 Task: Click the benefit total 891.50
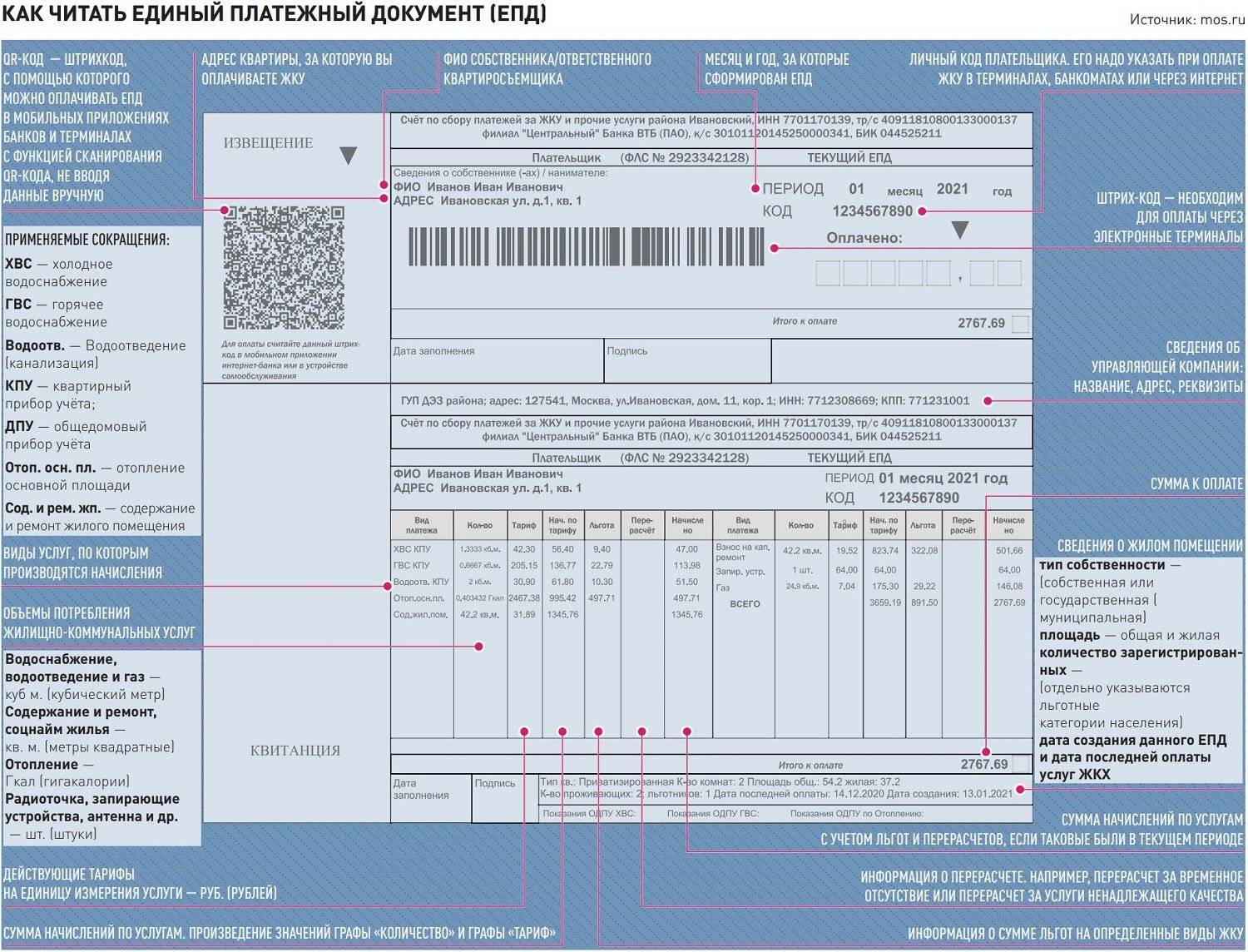point(924,603)
